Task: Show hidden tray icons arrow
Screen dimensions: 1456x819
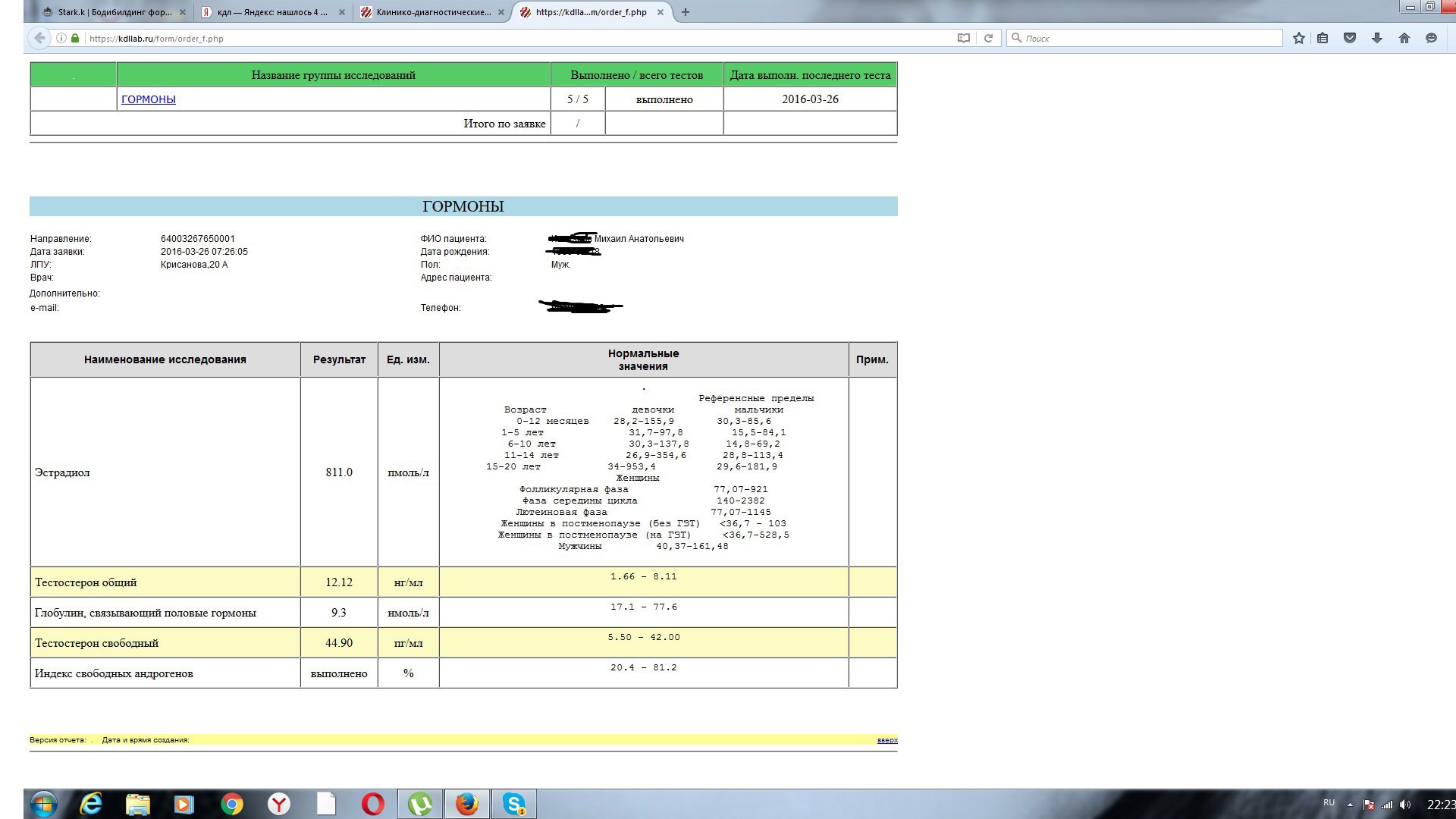Action: click(1350, 805)
